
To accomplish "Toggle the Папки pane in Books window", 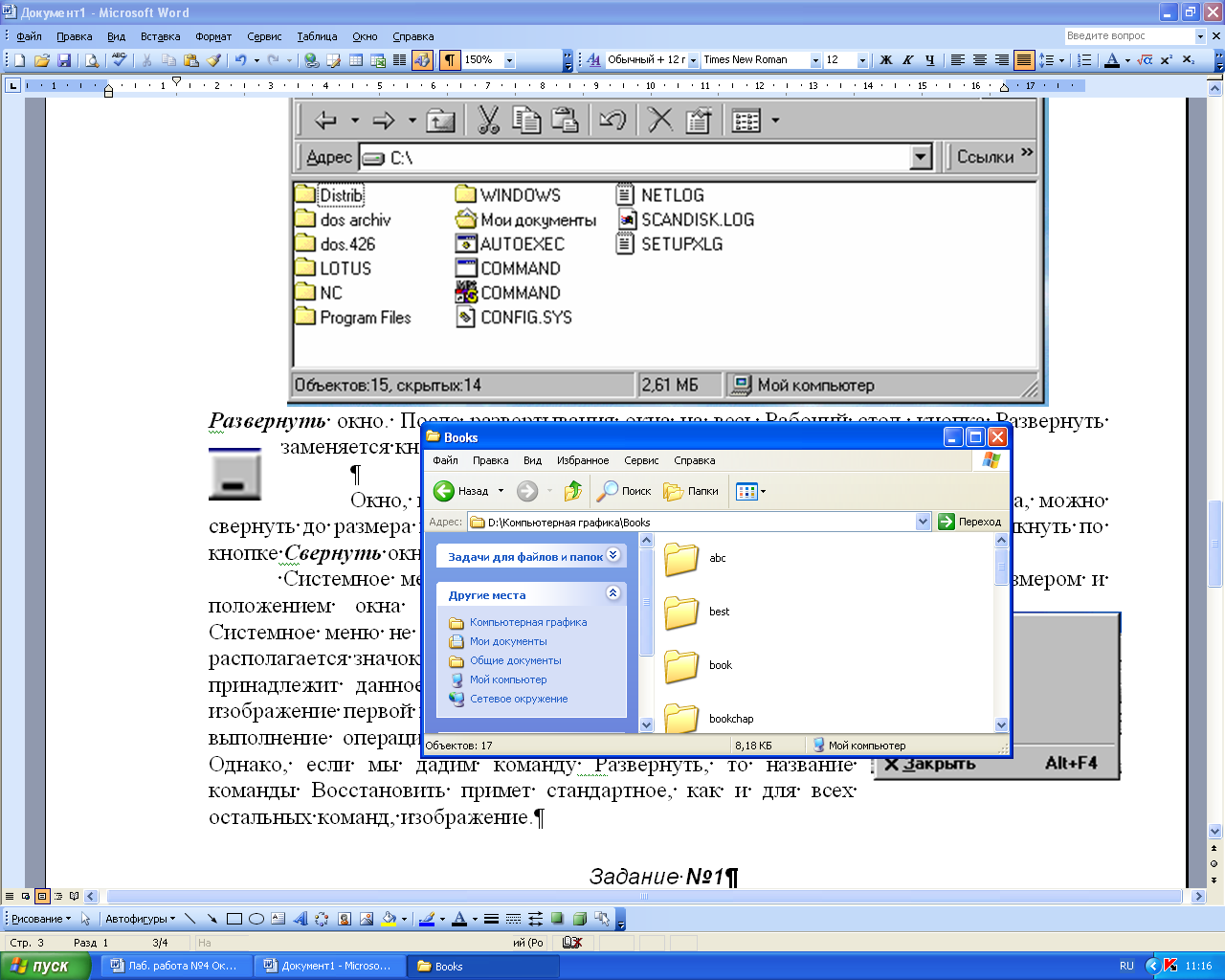I will pos(691,491).
